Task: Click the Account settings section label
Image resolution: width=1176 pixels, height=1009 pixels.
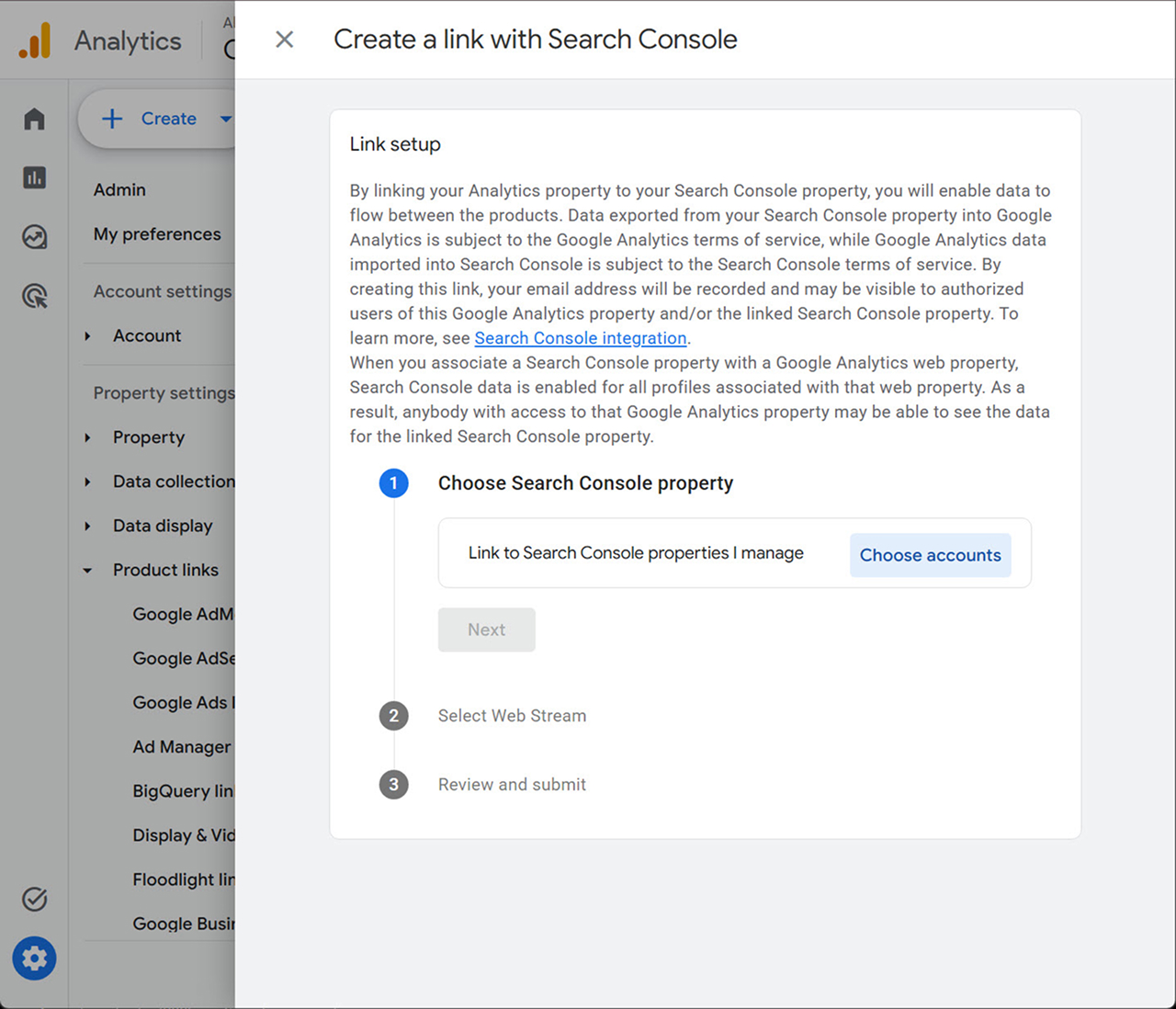Action: [163, 291]
